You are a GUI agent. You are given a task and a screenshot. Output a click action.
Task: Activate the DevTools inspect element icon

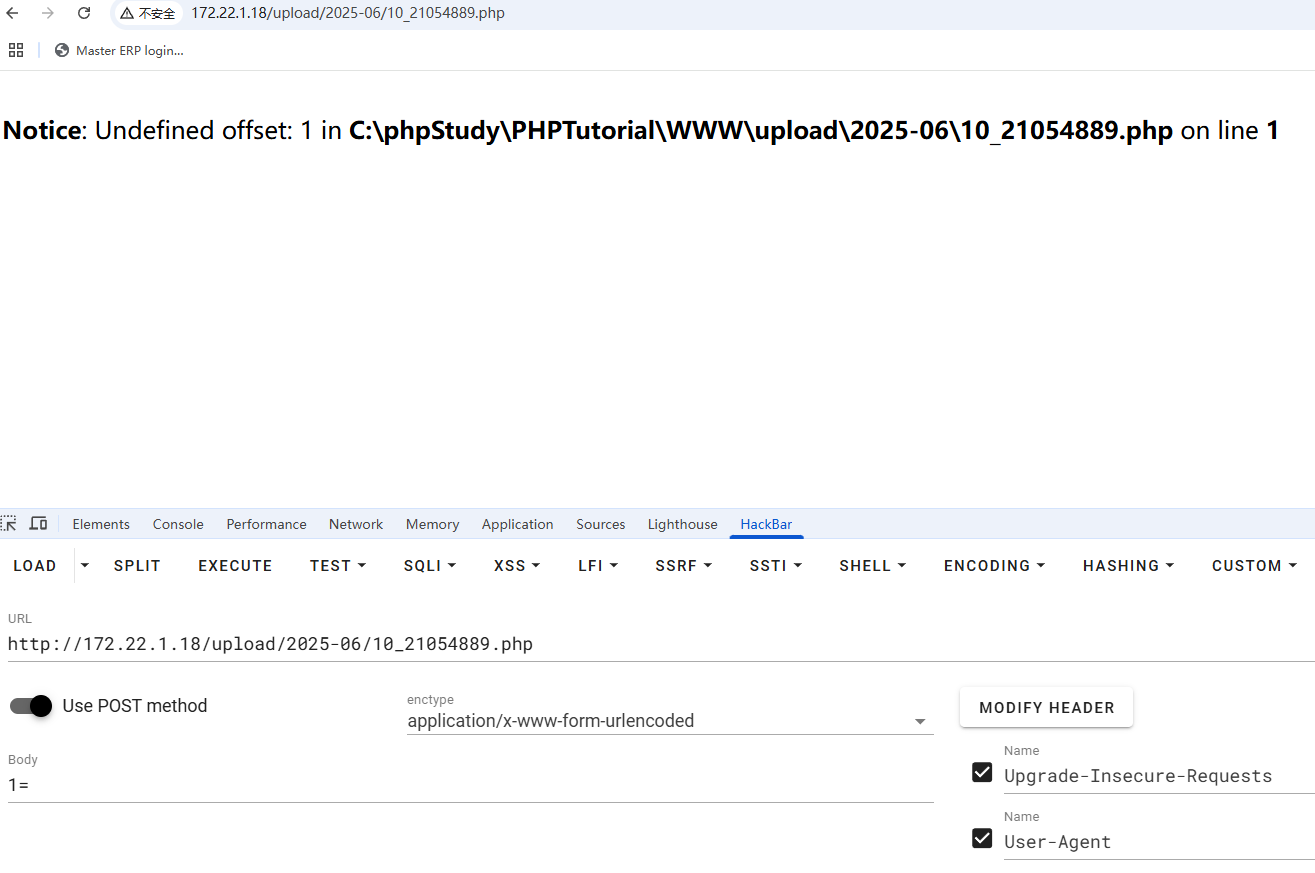[x=9, y=523]
